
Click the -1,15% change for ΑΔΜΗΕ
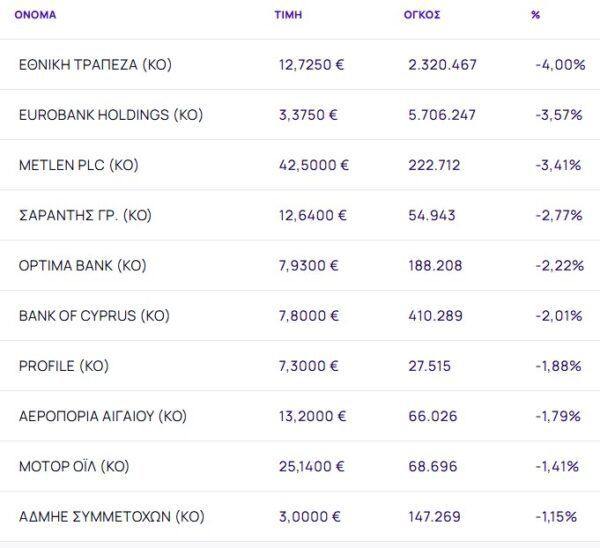tap(555, 517)
